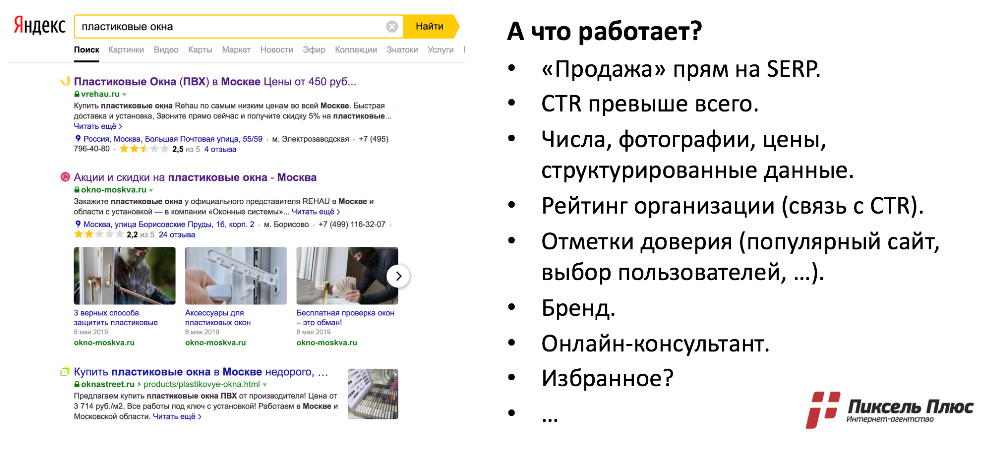Screen dimensions: 990x457
Task: Open the masked man with money thumbnail
Action: [x=347, y=276]
